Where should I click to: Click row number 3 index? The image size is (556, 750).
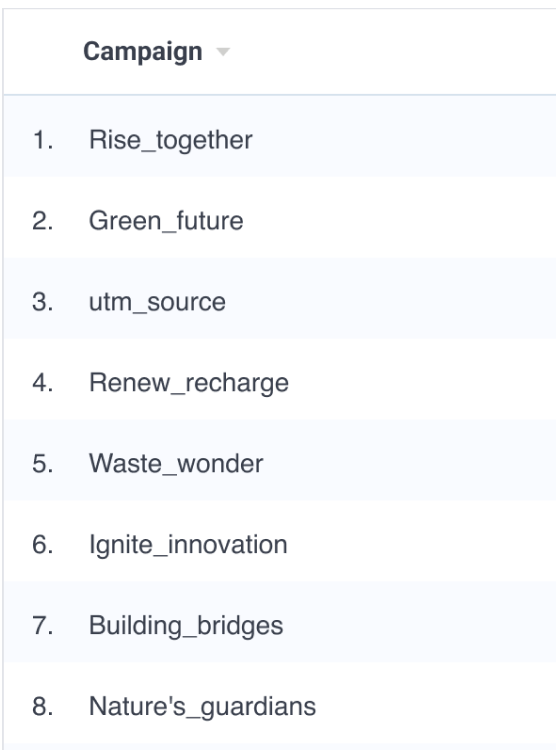click(x=43, y=302)
